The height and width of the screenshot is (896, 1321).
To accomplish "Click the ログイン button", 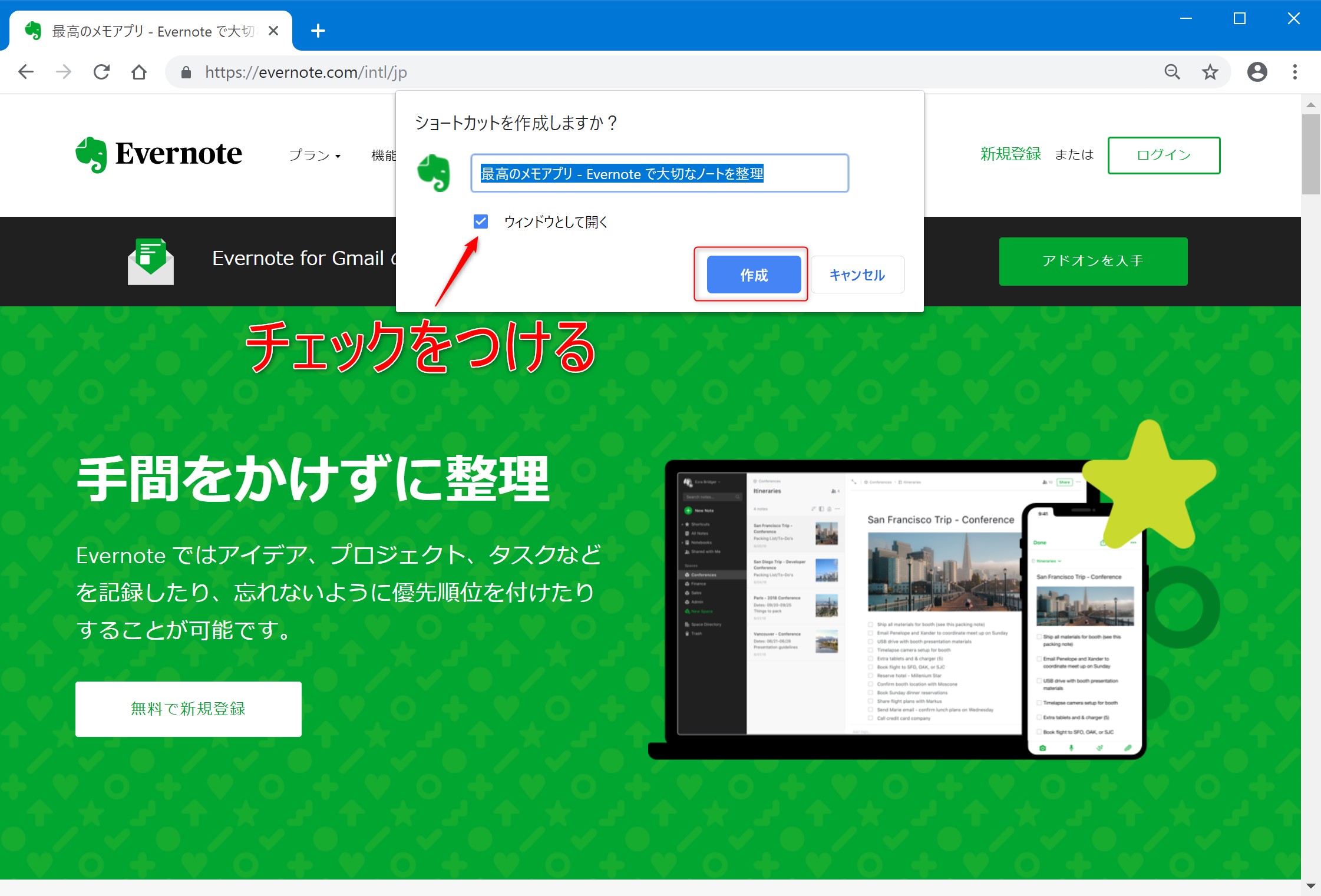I will (1164, 155).
